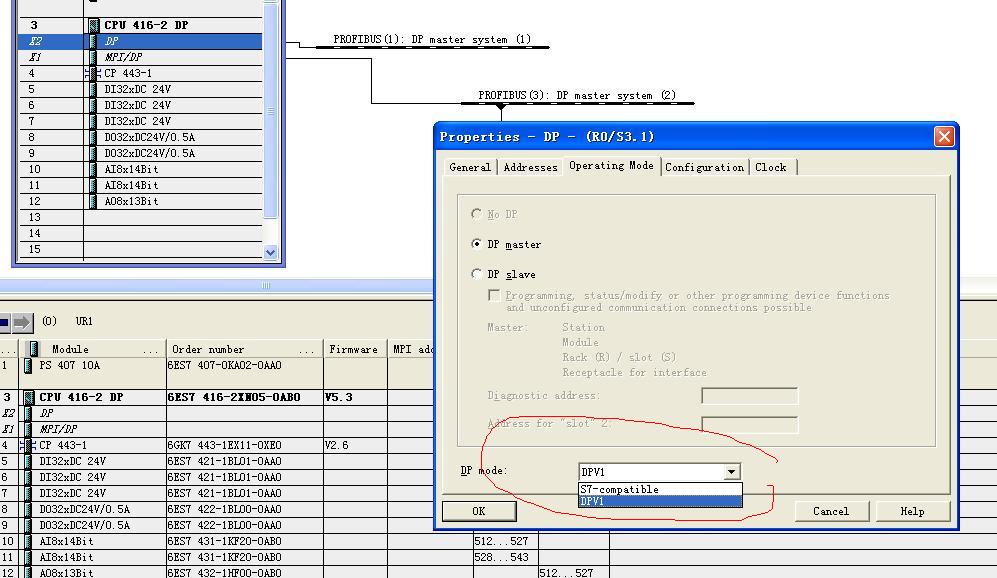
Task: Switch to the Addresses tab
Action: [x=530, y=167]
